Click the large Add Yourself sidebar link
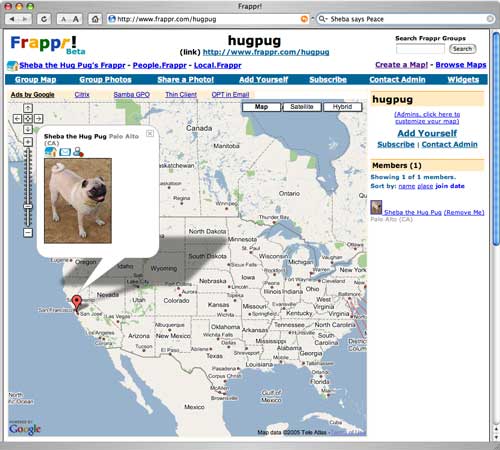Viewport: 500px width, 450px height. click(427, 133)
